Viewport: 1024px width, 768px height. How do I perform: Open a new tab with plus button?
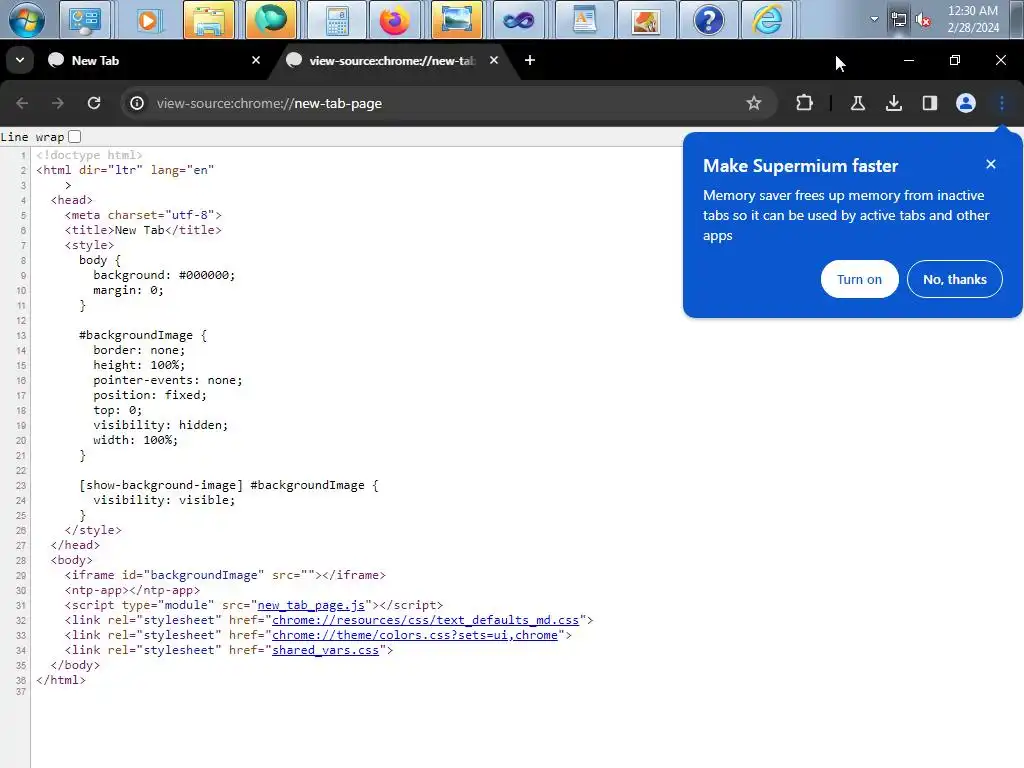tap(530, 60)
